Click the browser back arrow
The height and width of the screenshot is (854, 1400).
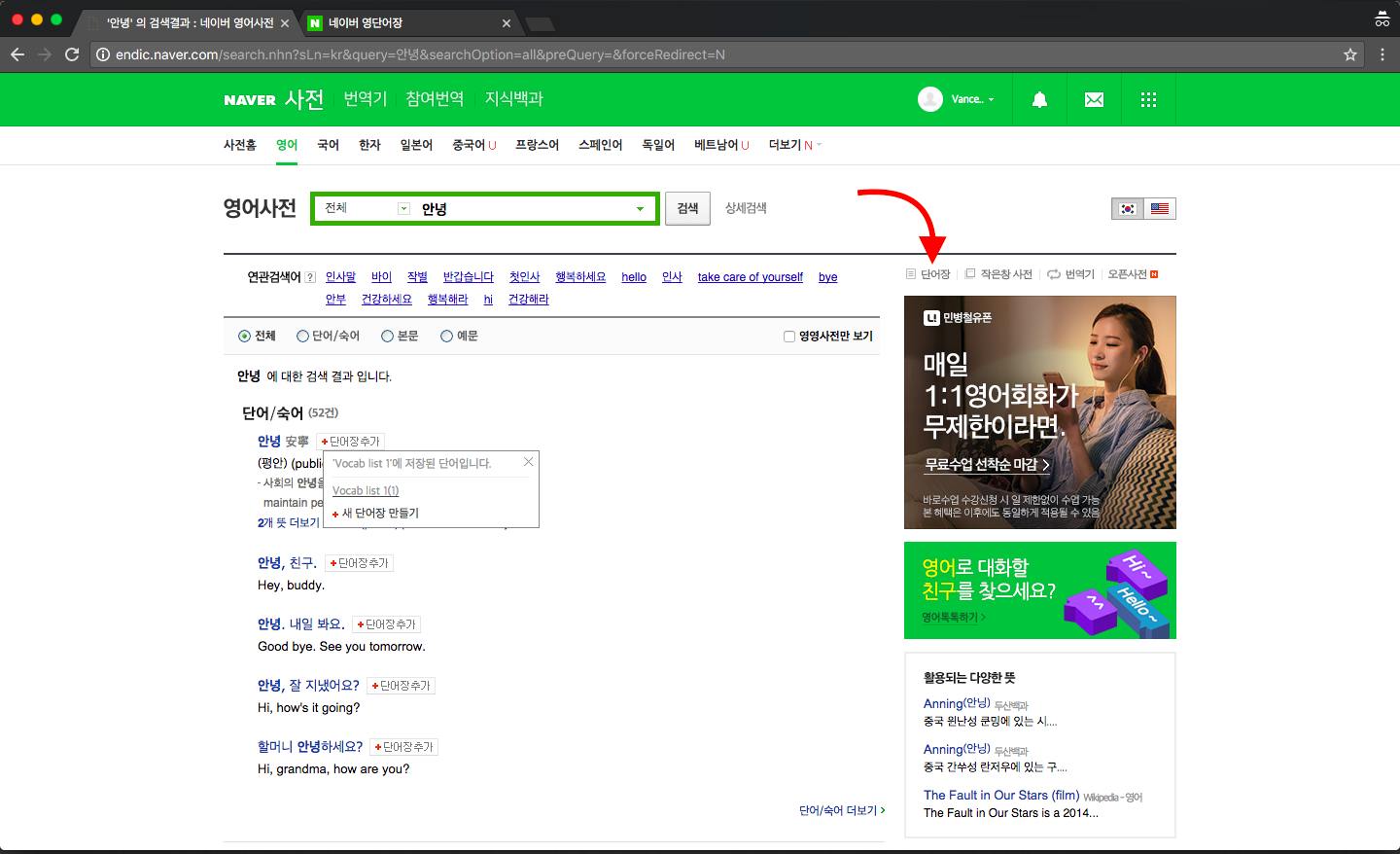(x=17, y=54)
